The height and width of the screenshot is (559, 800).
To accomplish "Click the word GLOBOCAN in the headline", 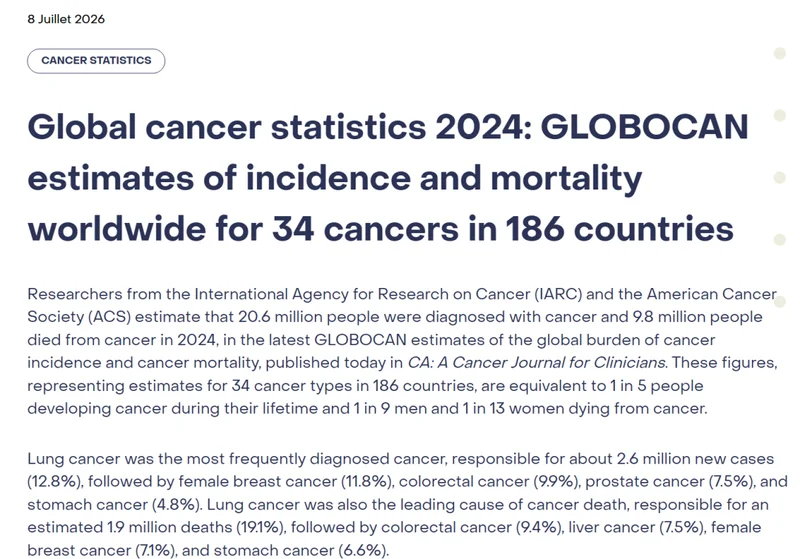I will click(644, 127).
